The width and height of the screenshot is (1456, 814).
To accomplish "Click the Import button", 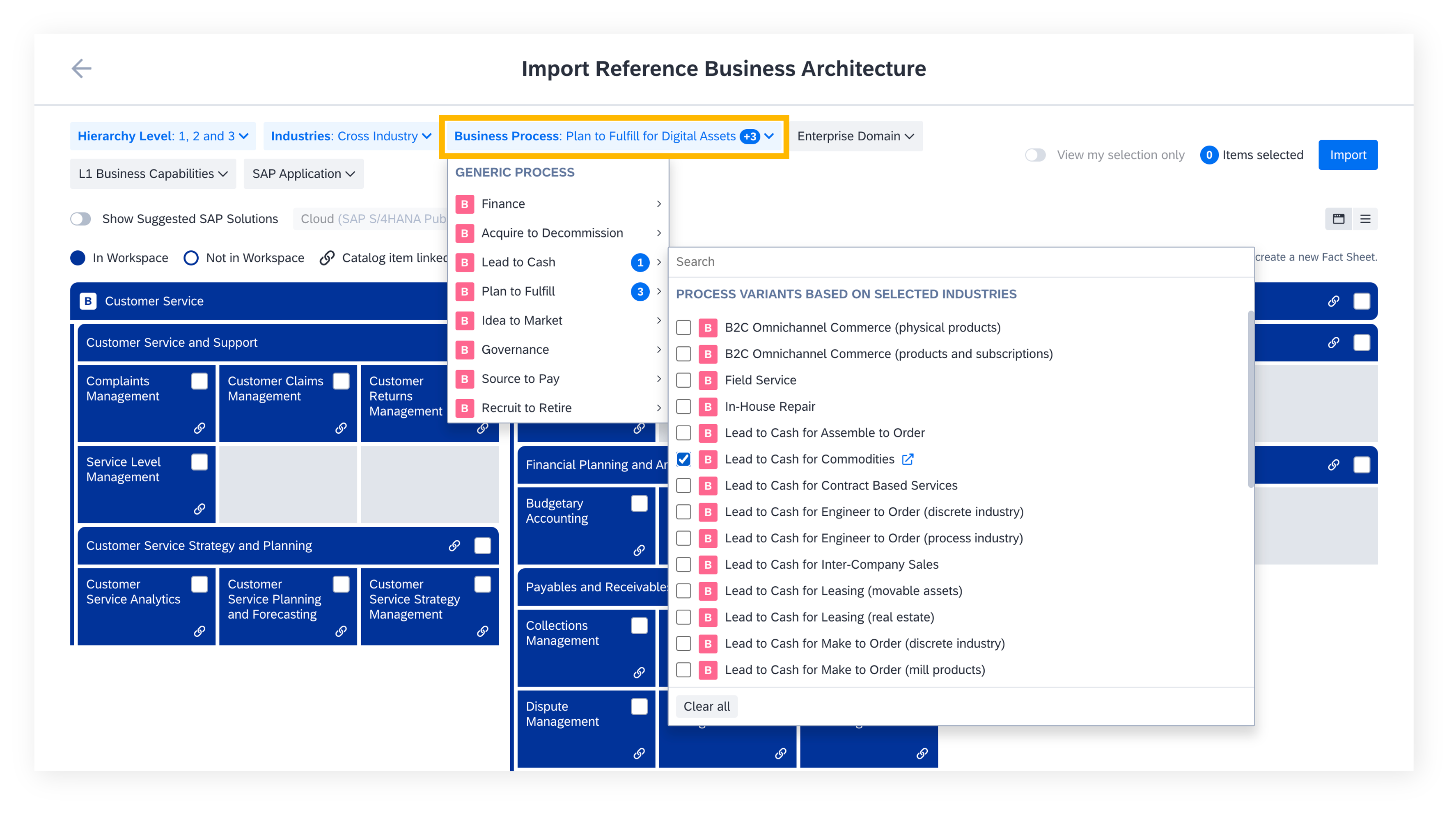I will [x=1348, y=155].
